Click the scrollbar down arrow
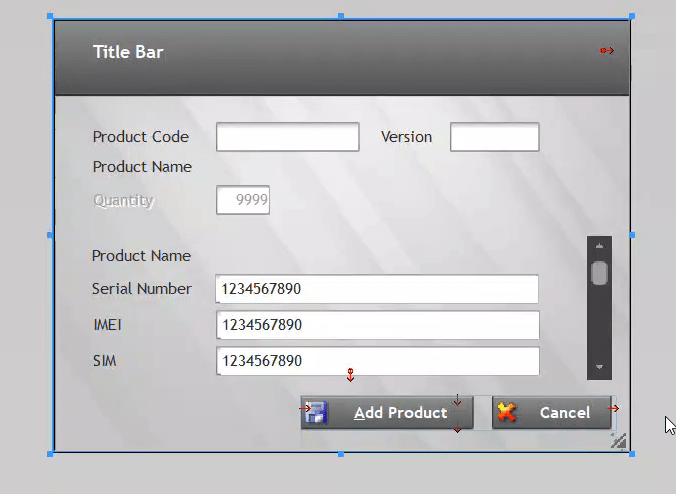The image size is (676, 494). click(x=599, y=368)
